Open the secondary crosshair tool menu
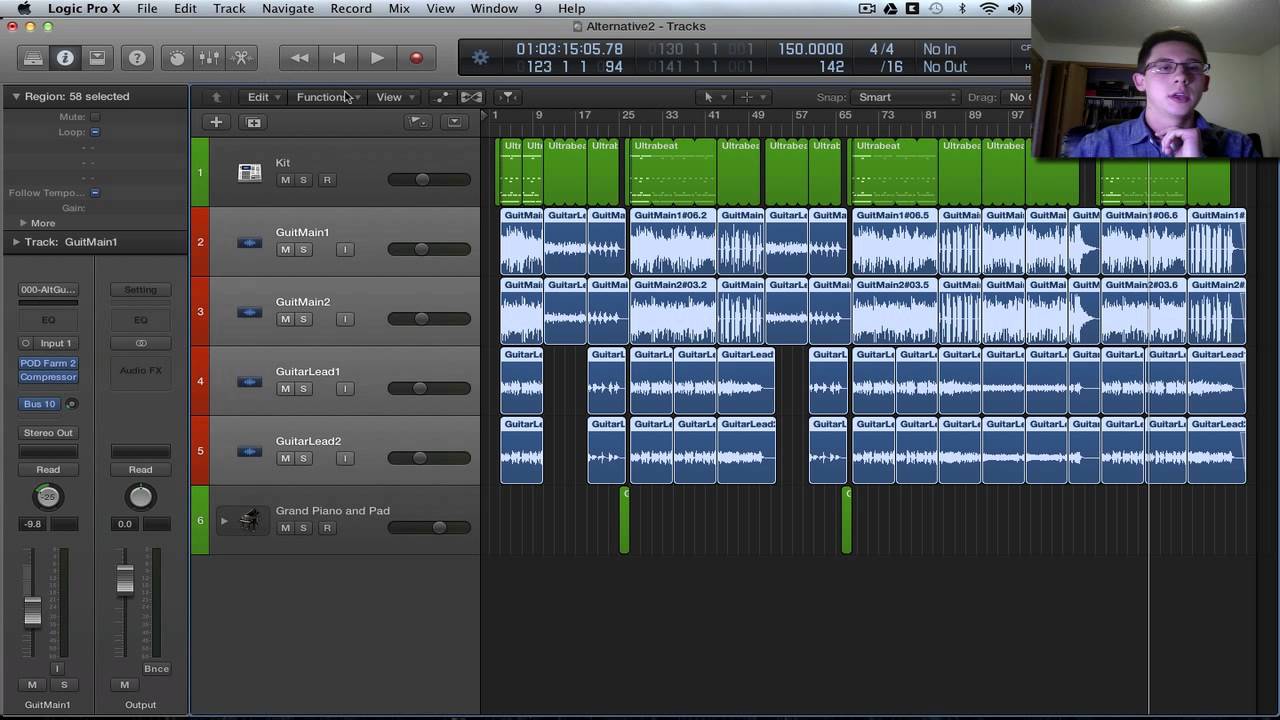 [751, 97]
